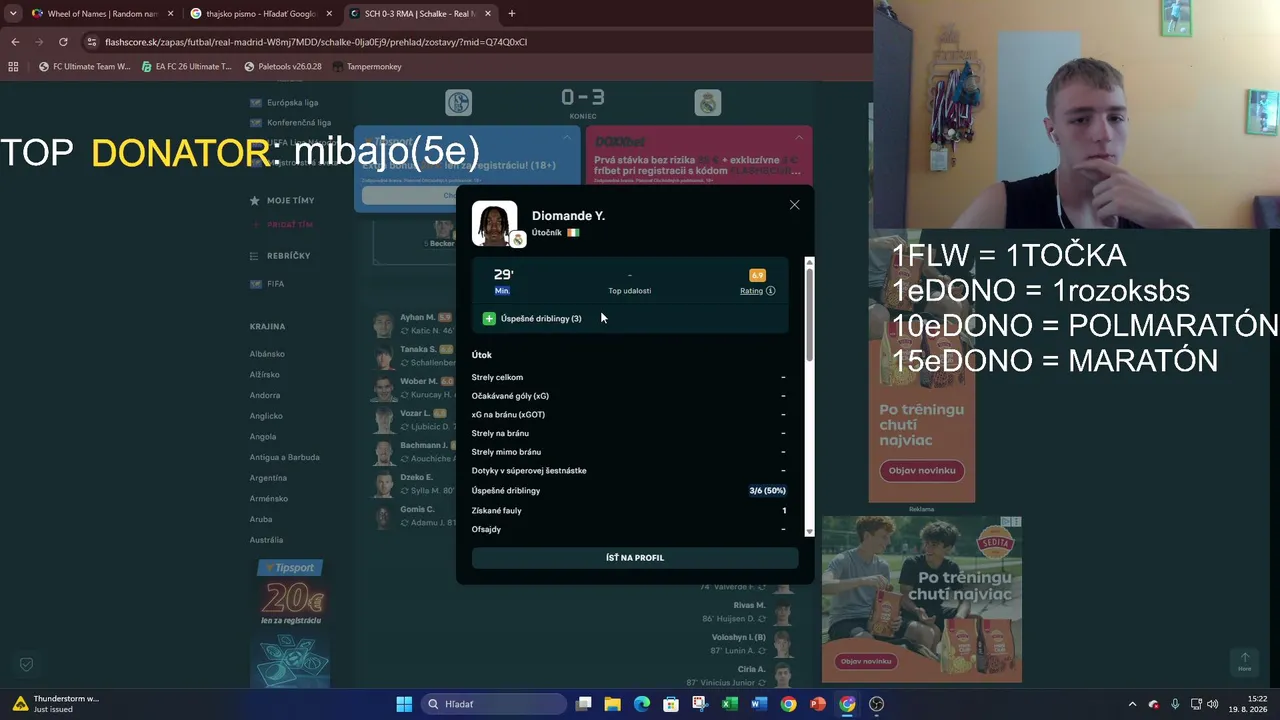Open File Explorer from the taskbar

(612, 704)
